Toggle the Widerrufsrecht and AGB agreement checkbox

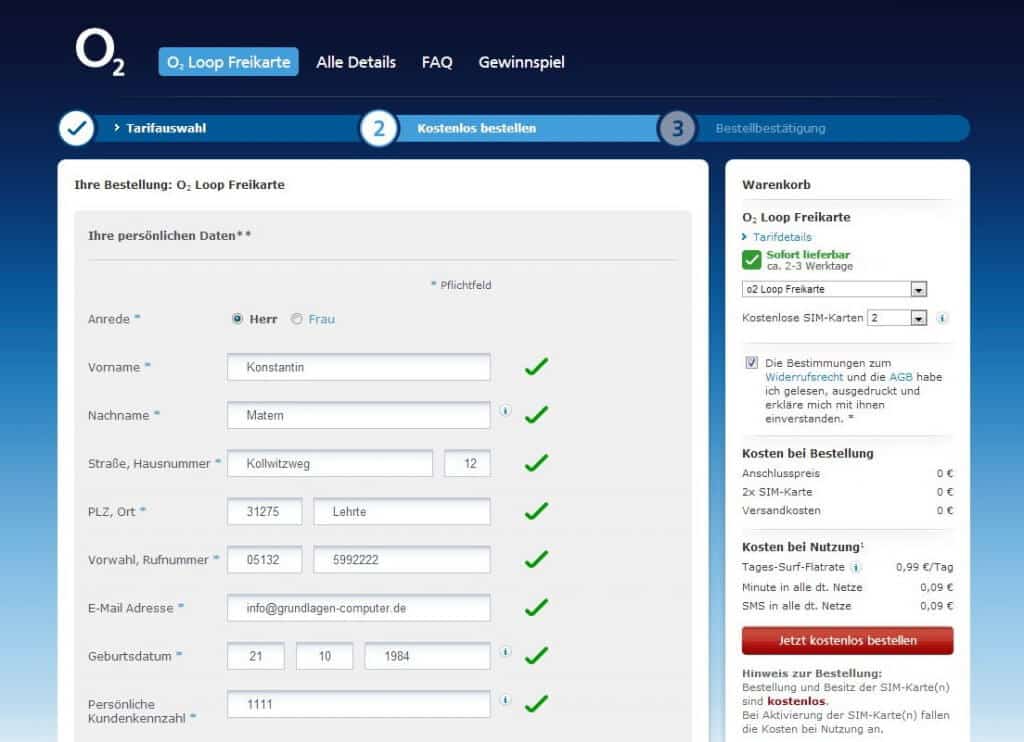(751, 363)
